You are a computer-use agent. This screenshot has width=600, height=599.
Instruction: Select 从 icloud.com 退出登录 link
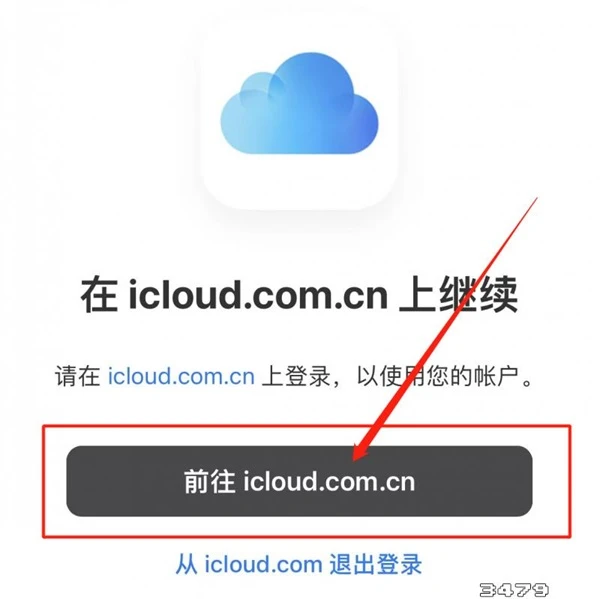coord(299,563)
